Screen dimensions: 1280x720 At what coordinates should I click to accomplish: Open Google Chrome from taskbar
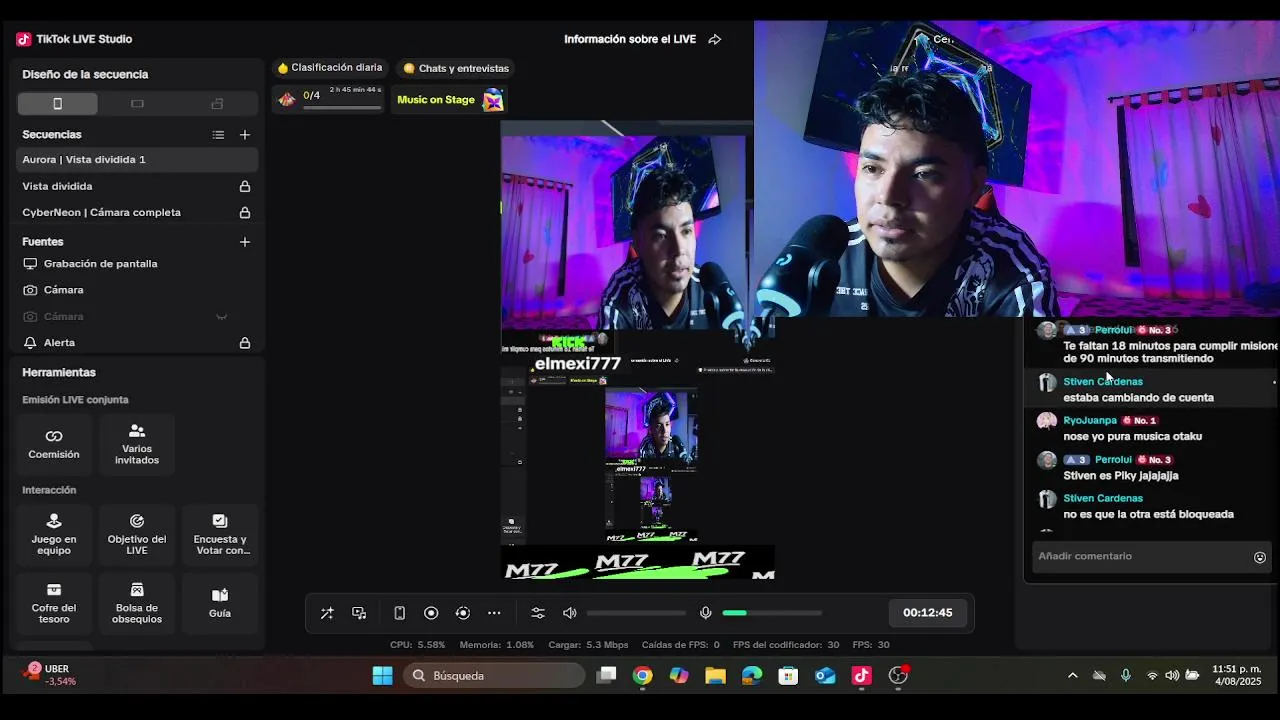pos(642,676)
